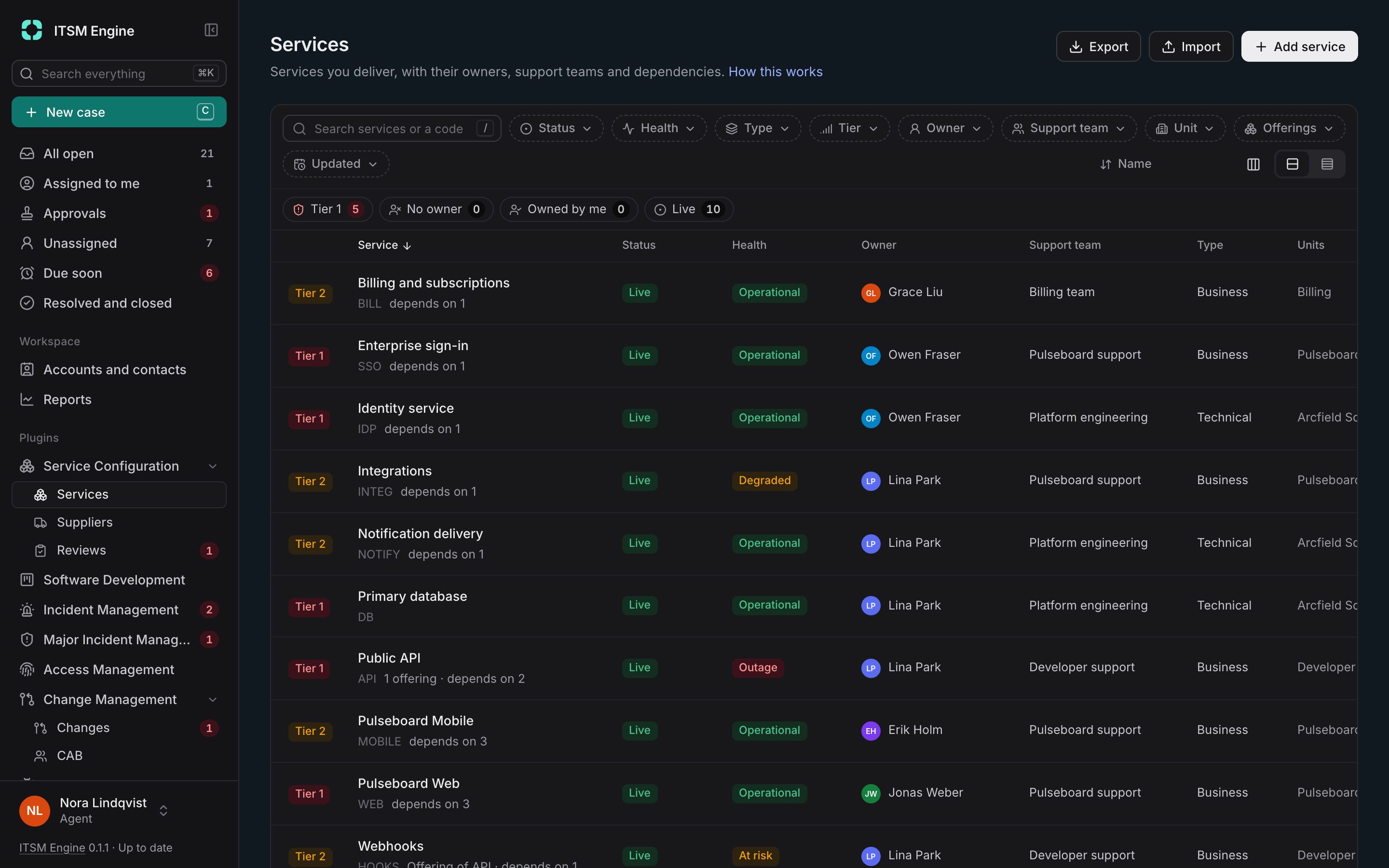Screen dimensions: 1389x868
Task: Open the How this works link
Action: pos(776,72)
